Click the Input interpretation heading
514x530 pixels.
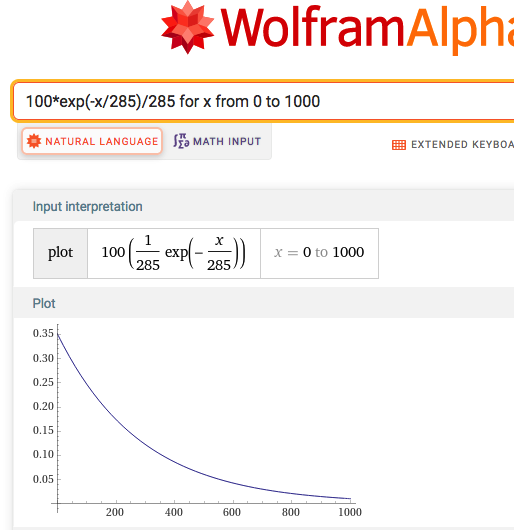click(88, 207)
